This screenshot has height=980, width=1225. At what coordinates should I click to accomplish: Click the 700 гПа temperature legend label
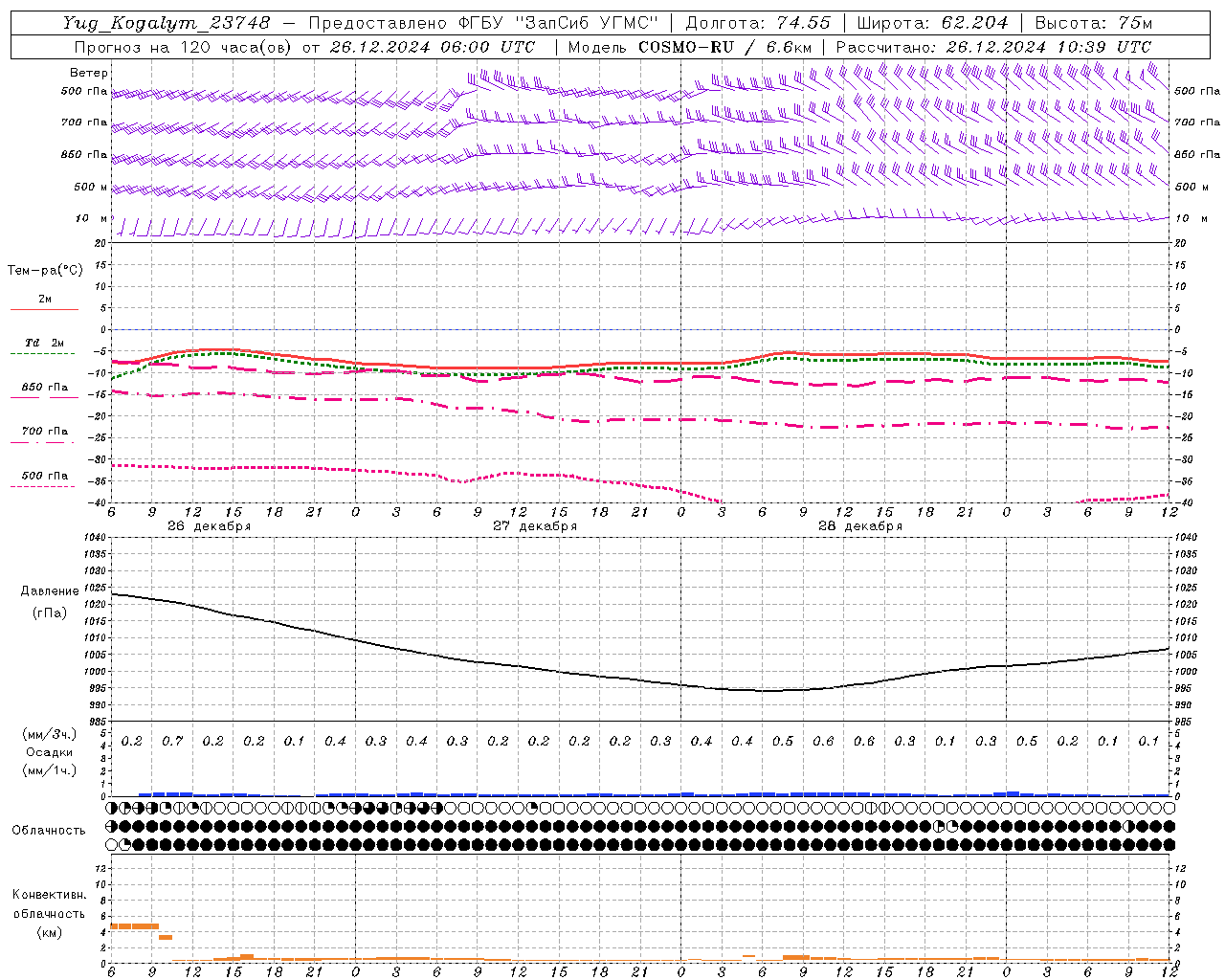click(x=45, y=432)
